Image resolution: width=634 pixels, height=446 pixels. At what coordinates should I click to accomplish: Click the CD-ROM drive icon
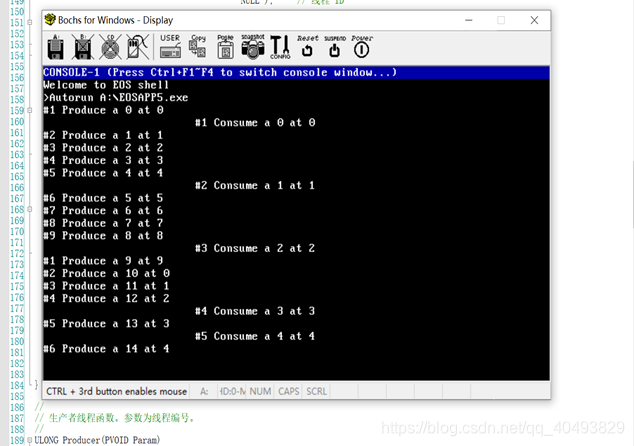tap(110, 47)
